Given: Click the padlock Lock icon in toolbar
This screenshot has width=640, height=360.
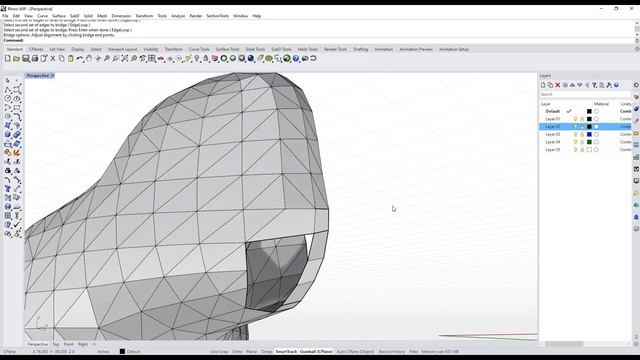Looking at the screenshot, I should point(206,59).
